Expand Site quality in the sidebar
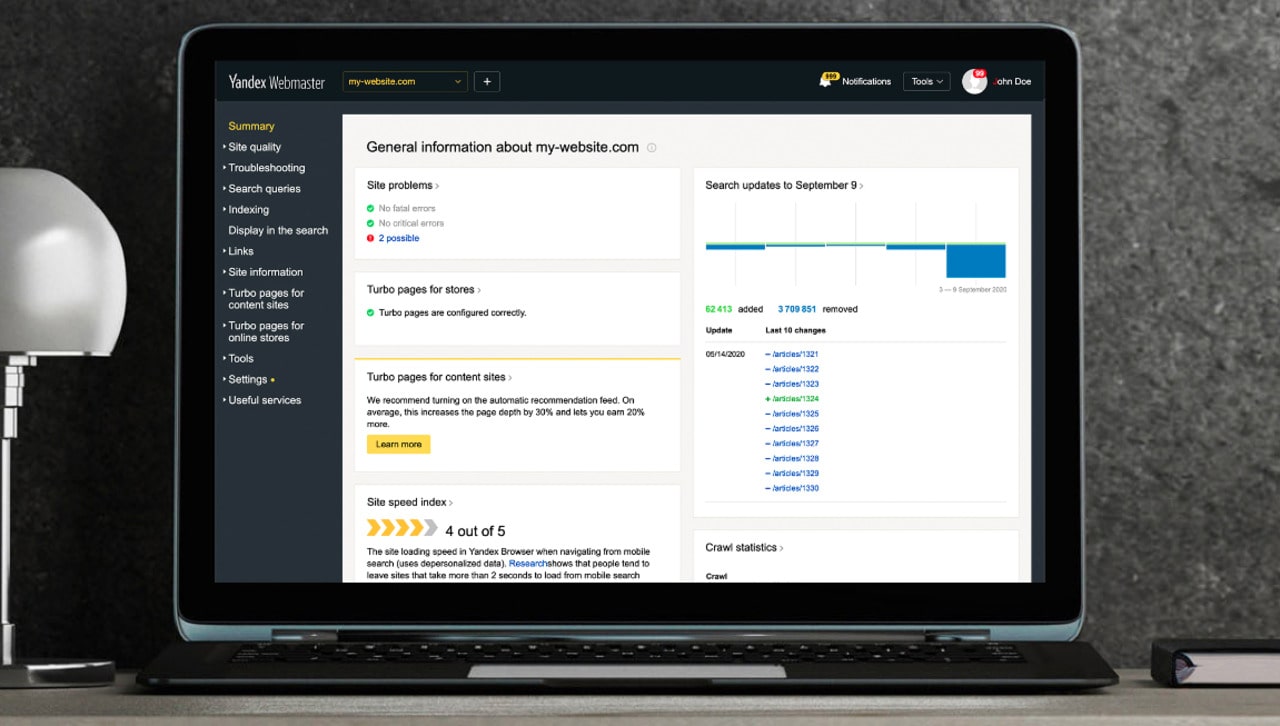Screen dimensions: 1280x726 click(x=254, y=147)
